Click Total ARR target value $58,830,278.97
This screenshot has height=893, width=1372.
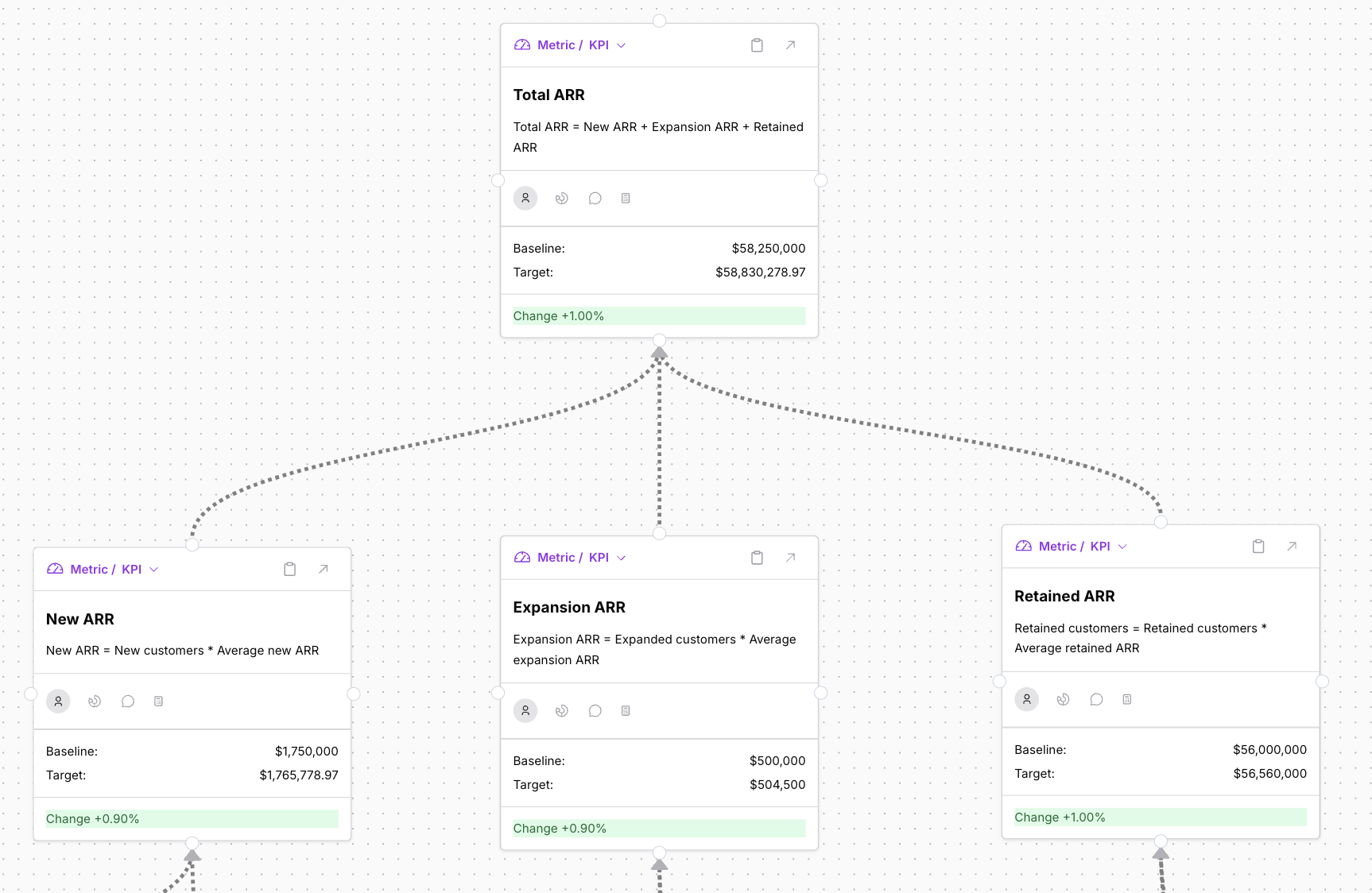click(760, 273)
